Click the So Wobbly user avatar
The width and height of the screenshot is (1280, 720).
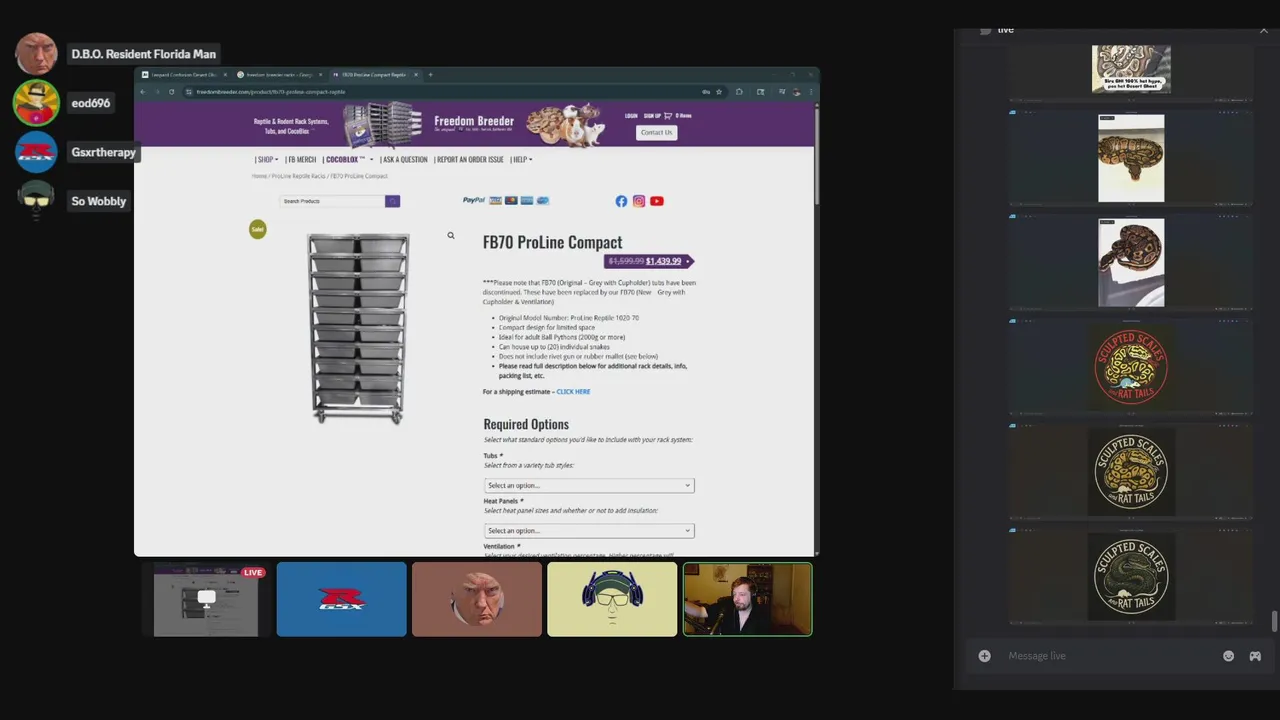click(36, 200)
